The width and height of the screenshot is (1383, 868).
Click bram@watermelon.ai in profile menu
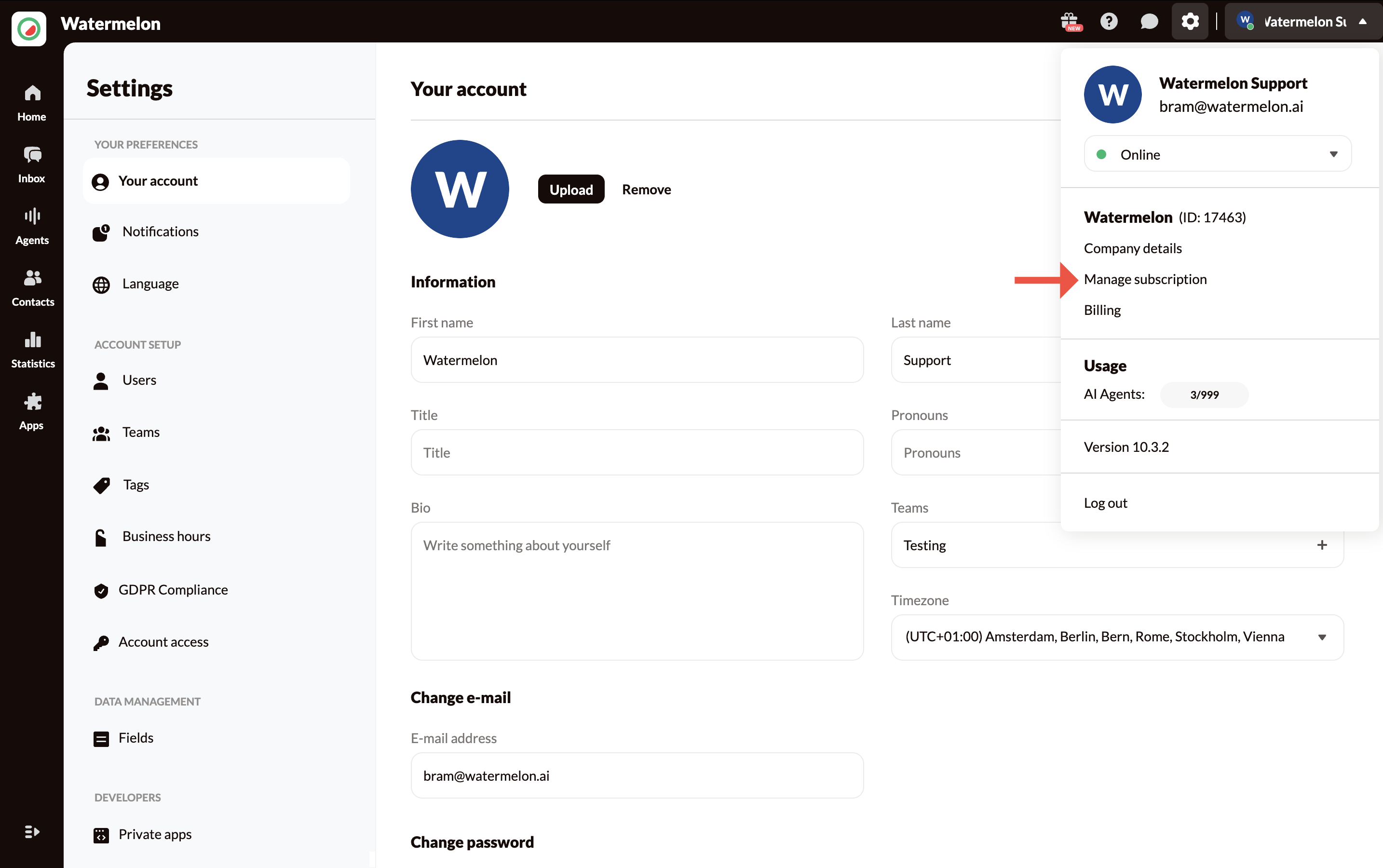1231,107
